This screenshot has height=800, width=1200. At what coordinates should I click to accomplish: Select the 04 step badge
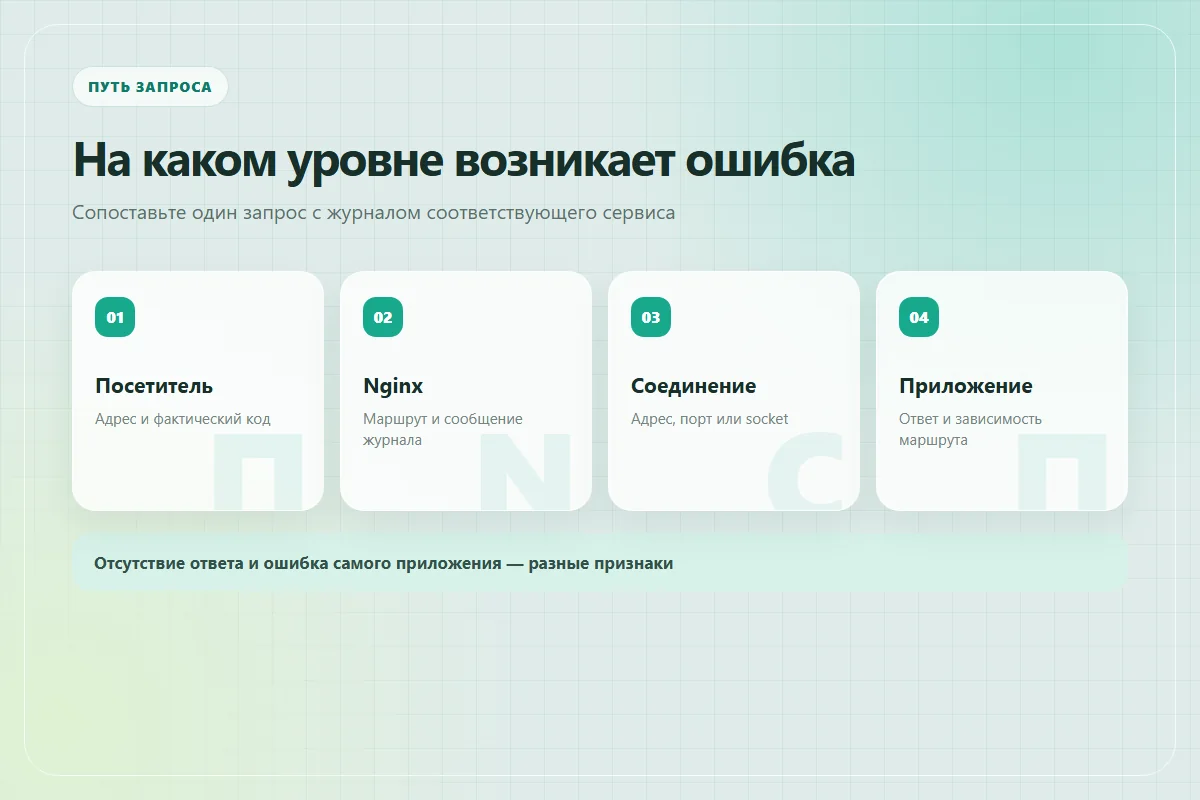tap(919, 317)
